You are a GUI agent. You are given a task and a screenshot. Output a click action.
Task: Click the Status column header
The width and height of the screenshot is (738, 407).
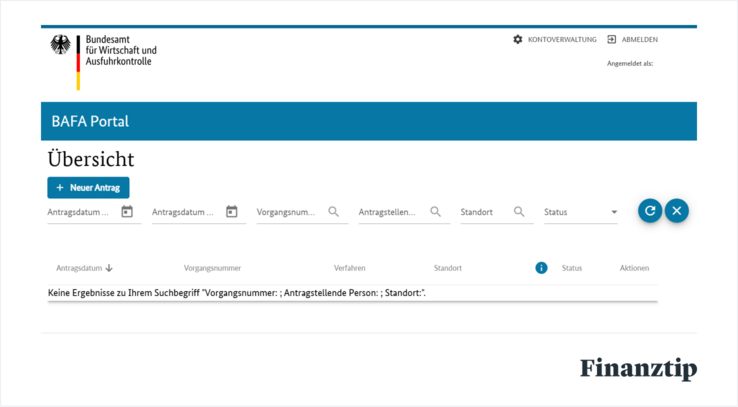pyautogui.click(x=572, y=268)
